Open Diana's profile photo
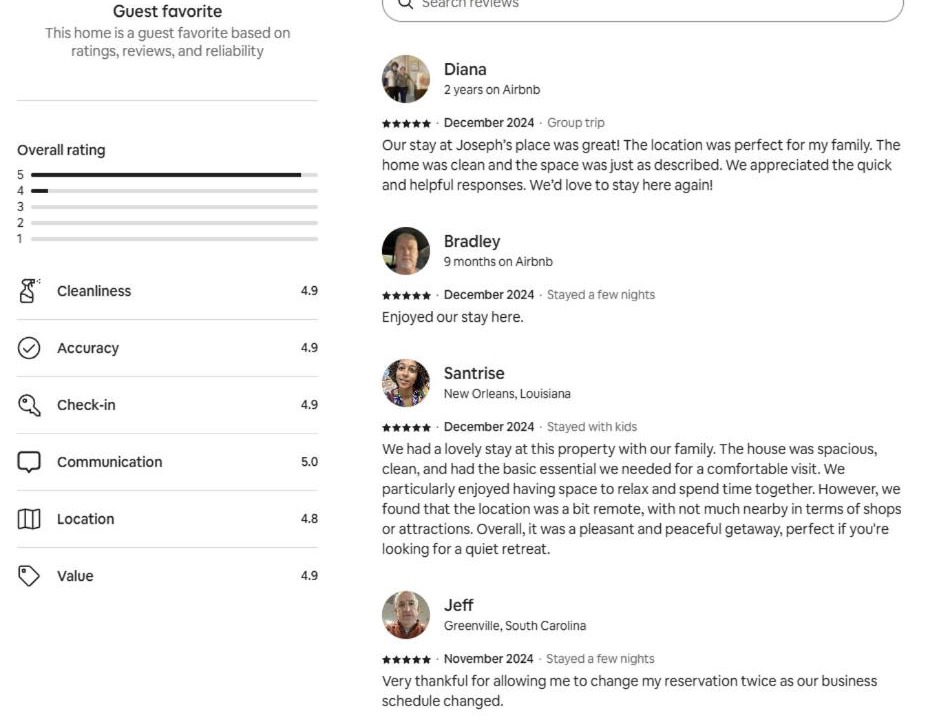Screen dimensions: 939x720 (x=406, y=79)
